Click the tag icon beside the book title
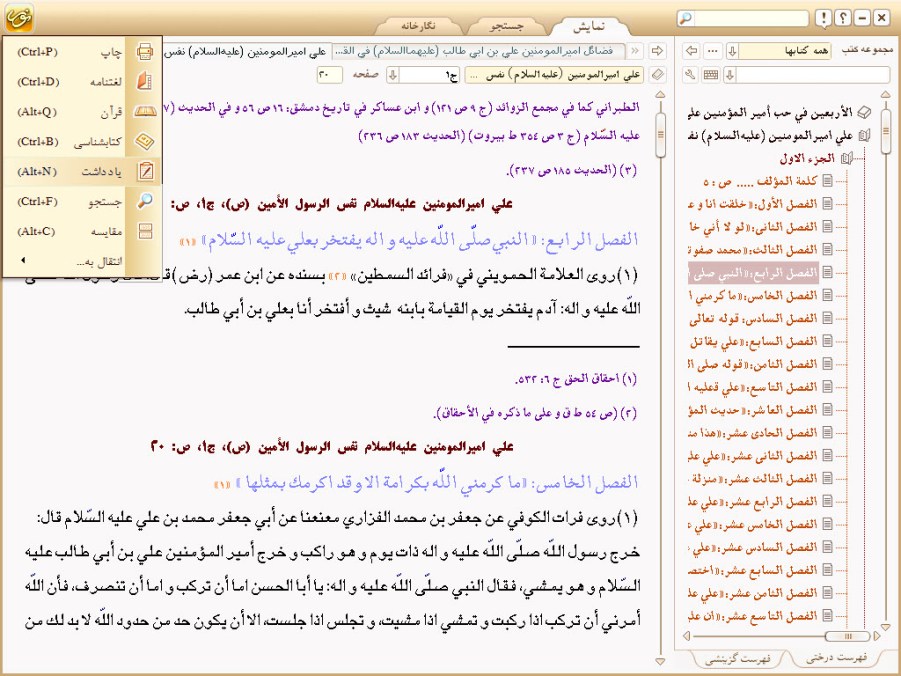901x676 pixels. (657, 75)
